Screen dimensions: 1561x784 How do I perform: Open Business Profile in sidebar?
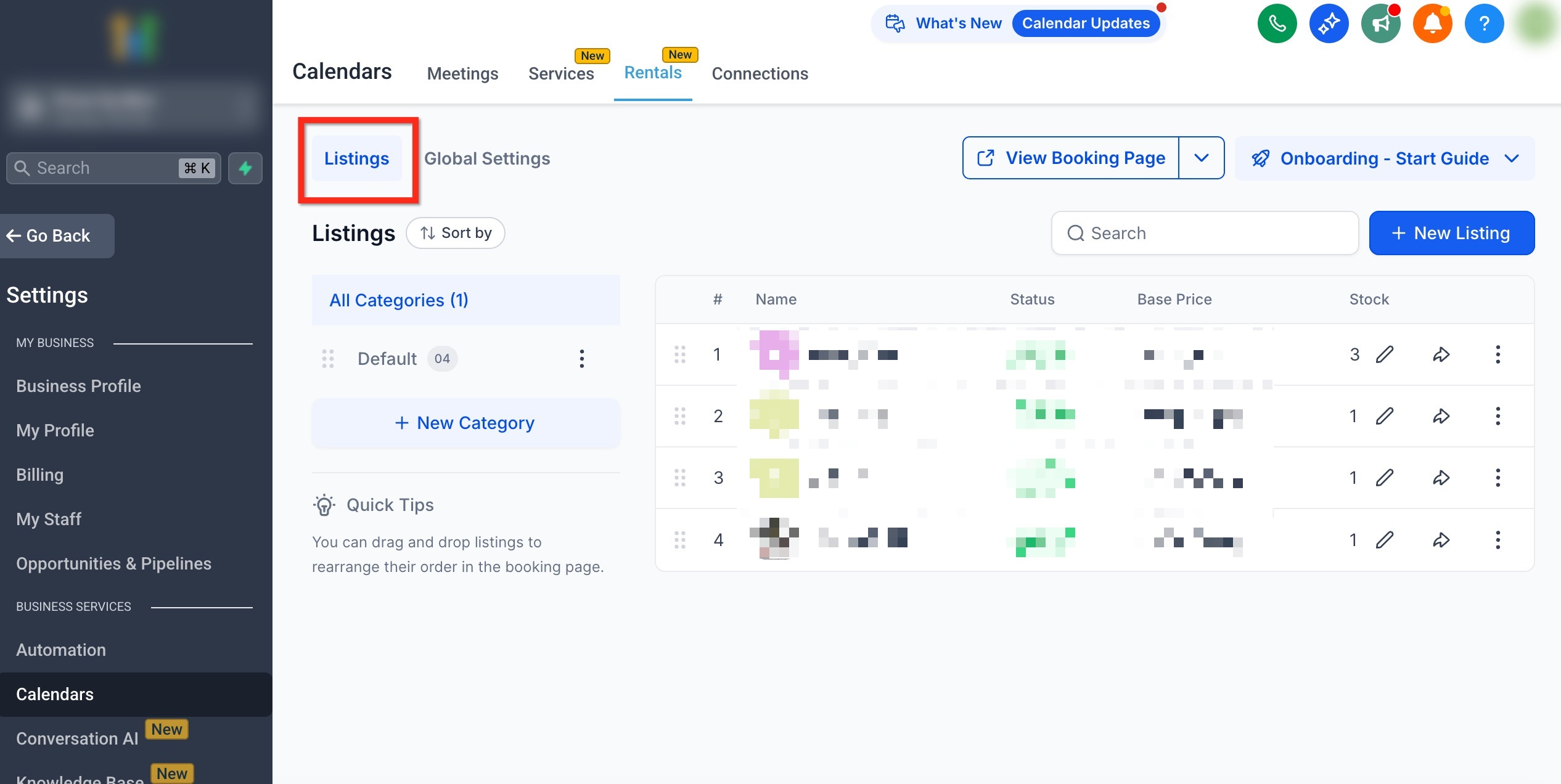pos(78,386)
